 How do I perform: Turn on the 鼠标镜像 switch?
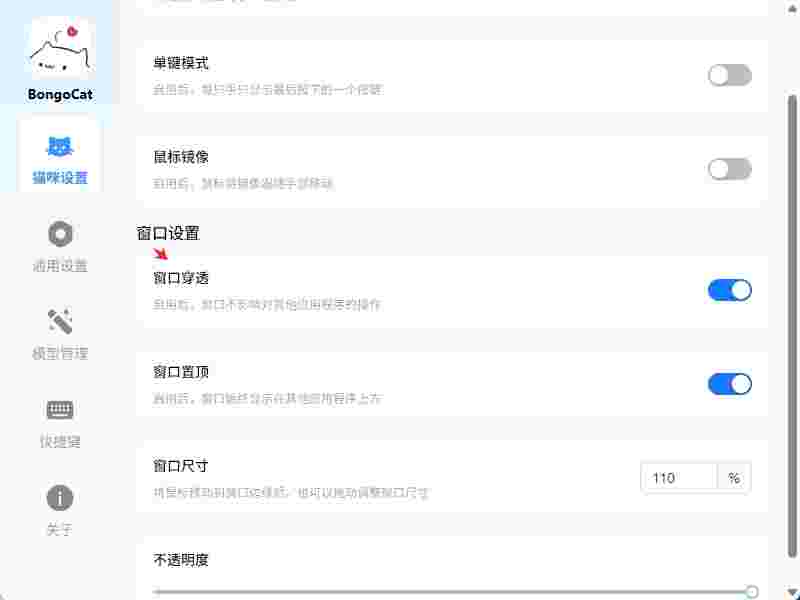point(729,169)
